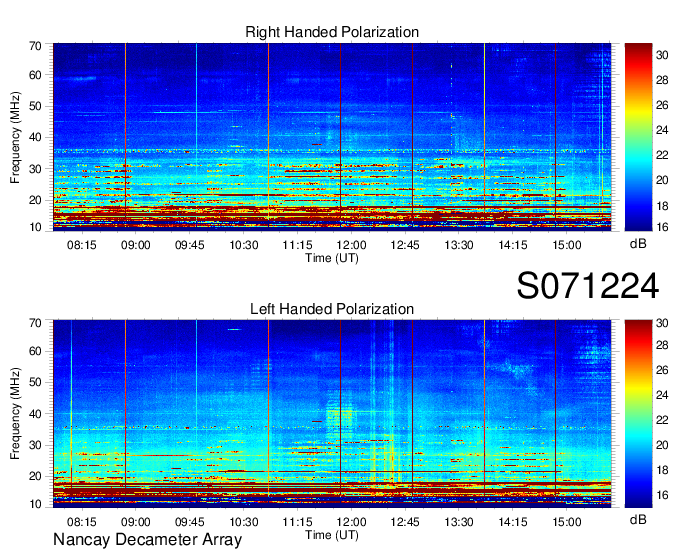Click Time (UT) label under Left Handed plot
This screenshot has width=680, height=552.
pyautogui.click(x=332, y=535)
